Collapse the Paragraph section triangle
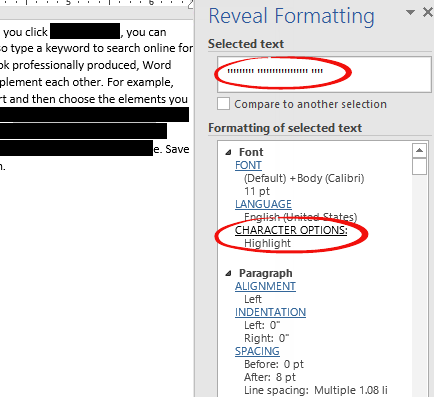 (x=228, y=274)
